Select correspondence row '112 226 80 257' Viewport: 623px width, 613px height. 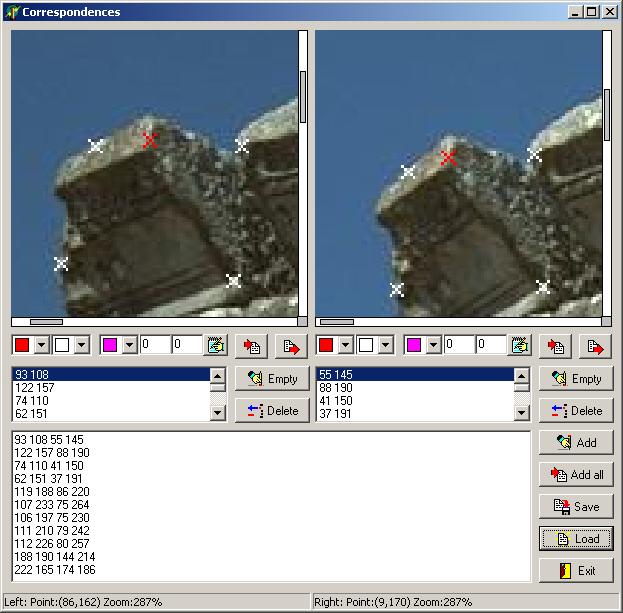[x=52, y=544]
